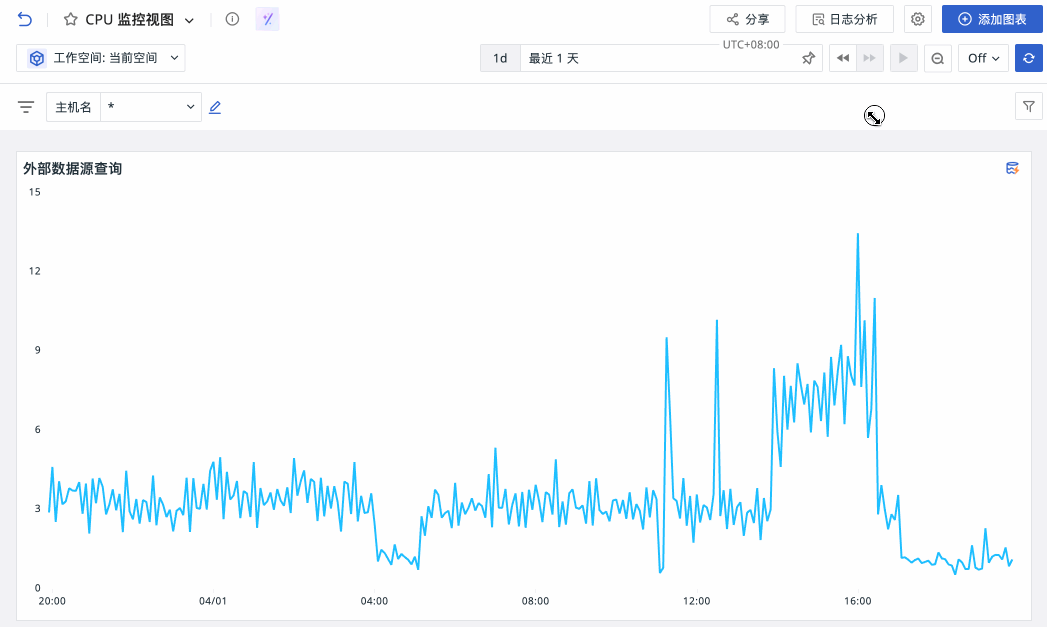Click the filter lines icon beside 主机名
The image size is (1047, 627).
tap(26, 107)
